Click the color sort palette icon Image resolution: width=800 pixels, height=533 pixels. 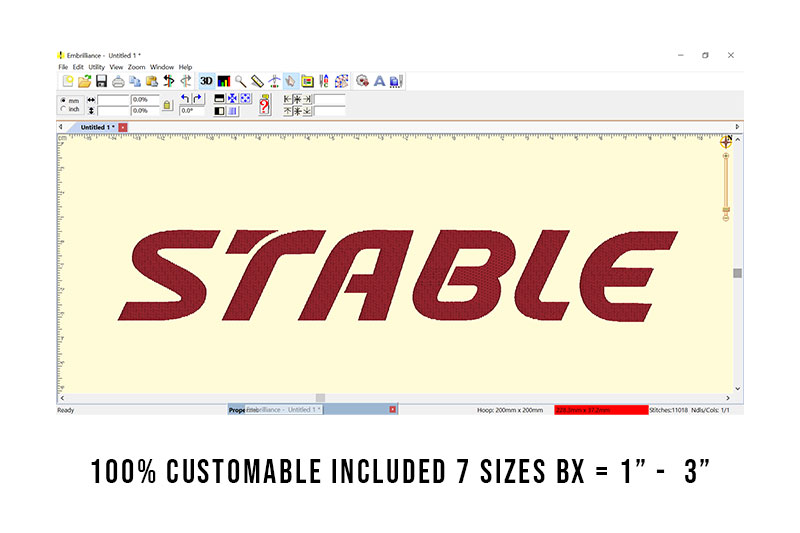click(x=341, y=81)
